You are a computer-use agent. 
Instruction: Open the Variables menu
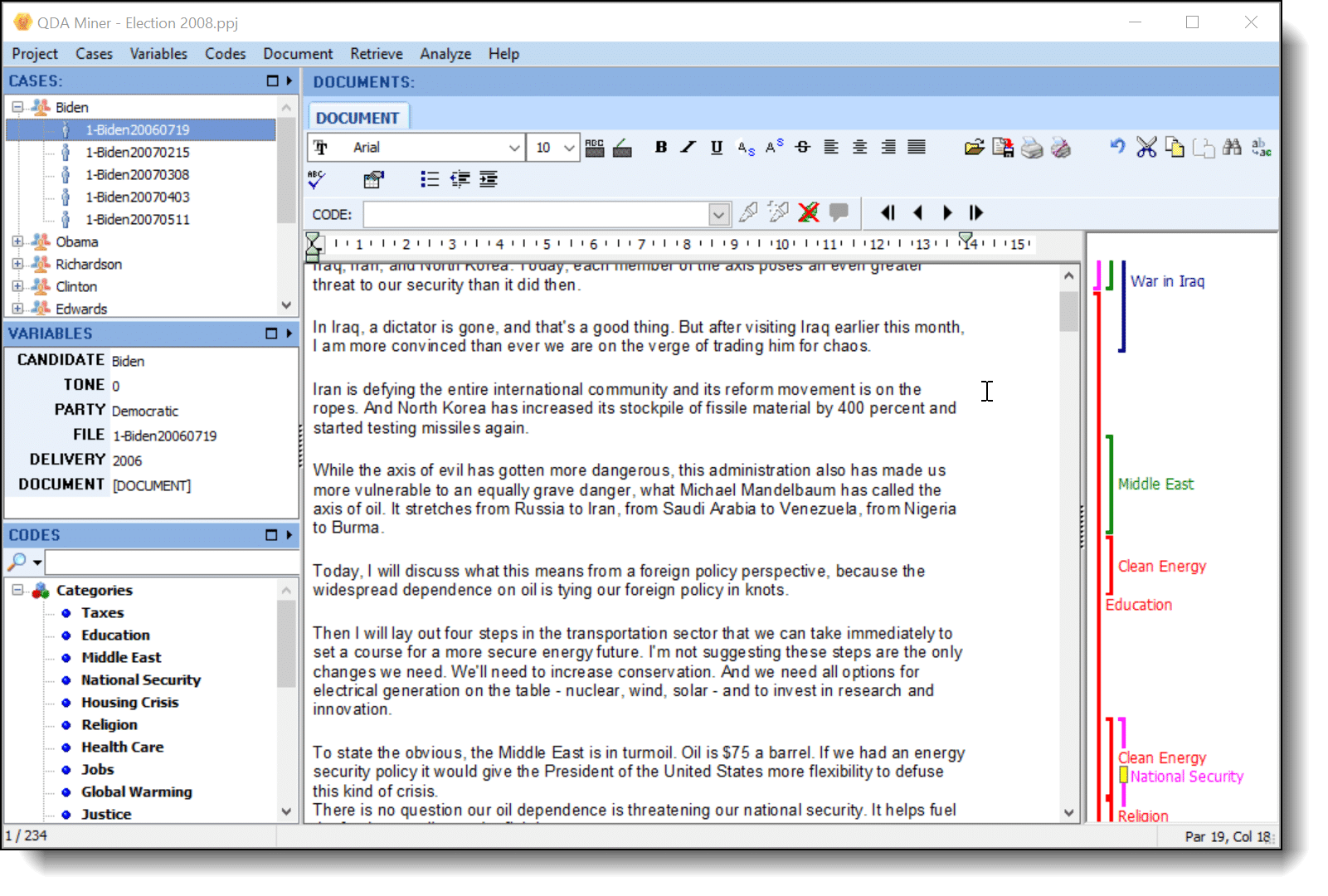[158, 54]
